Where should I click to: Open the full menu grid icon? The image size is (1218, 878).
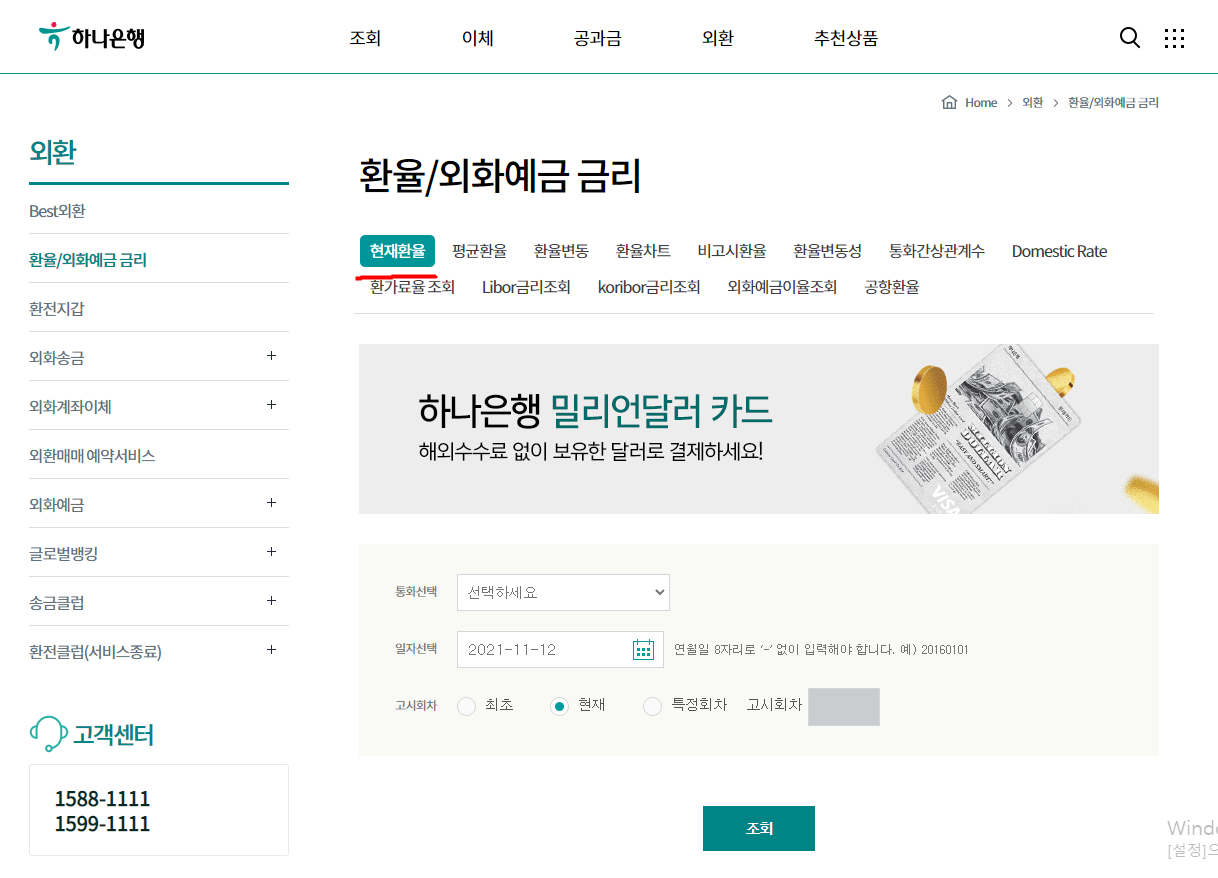1175,38
